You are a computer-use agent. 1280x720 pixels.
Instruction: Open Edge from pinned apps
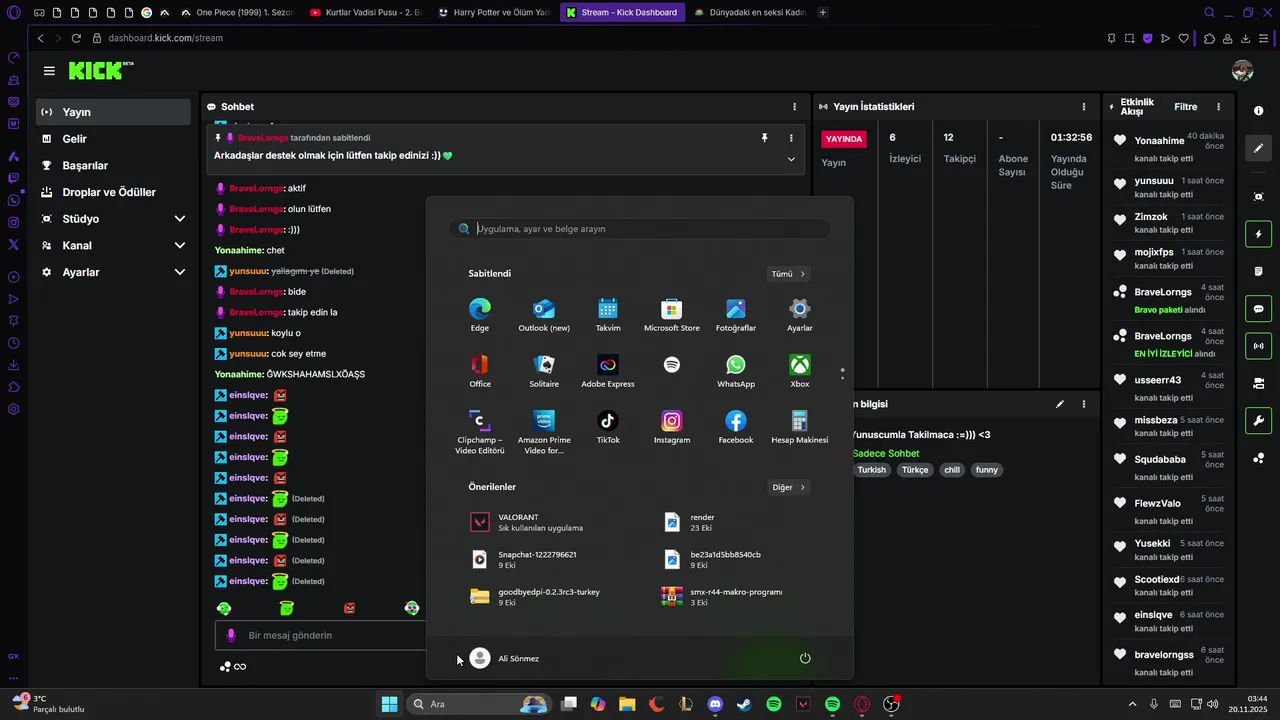[x=480, y=314]
